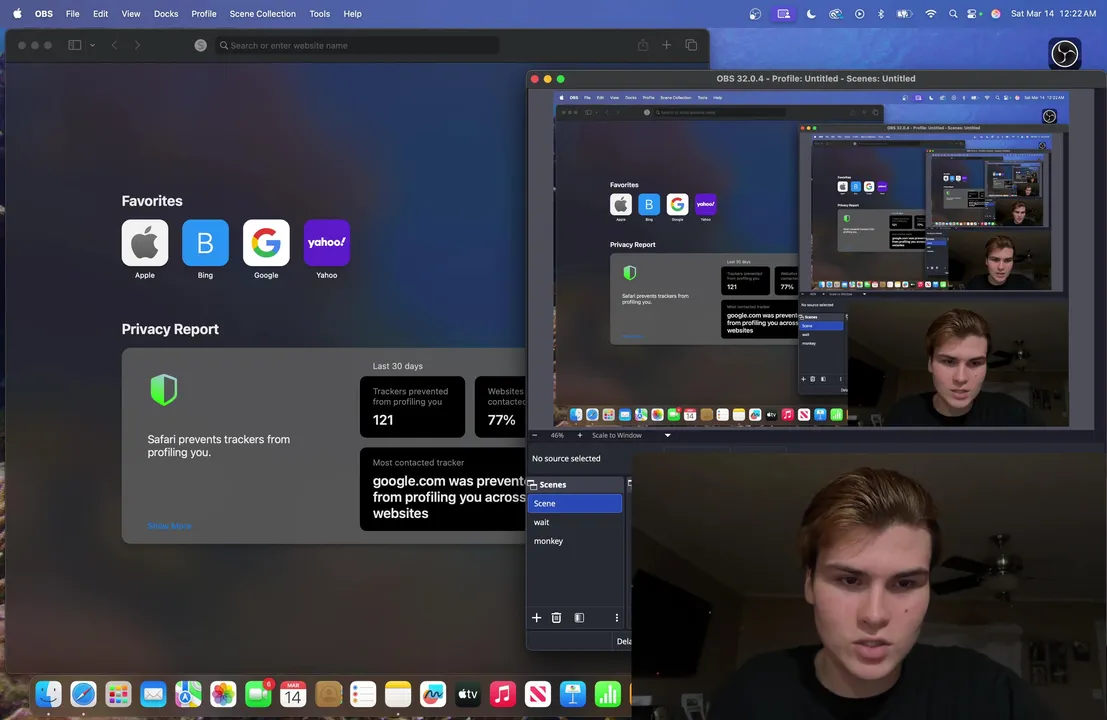Open Freeform from the Dock

coord(433,695)
